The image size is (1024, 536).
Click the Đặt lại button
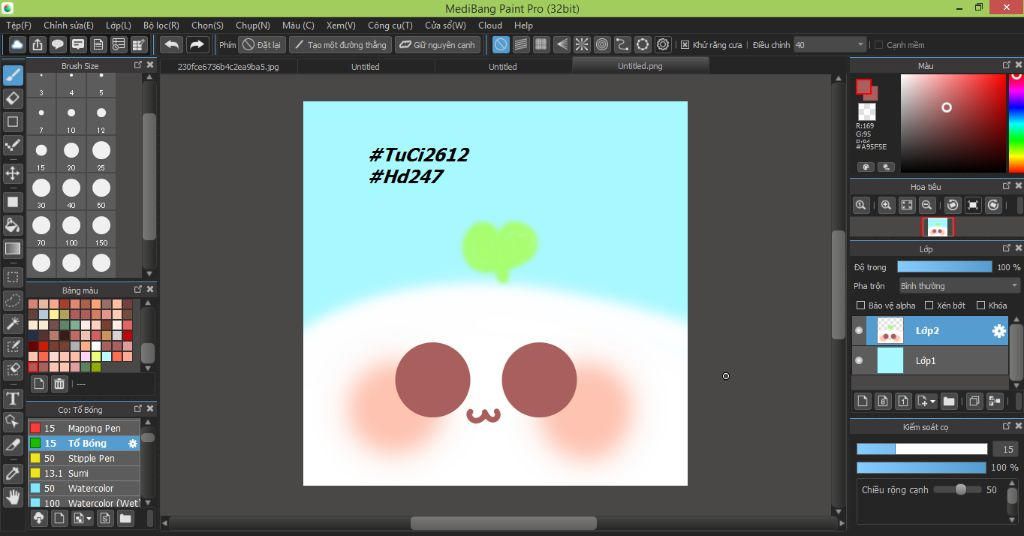coord(261,45)
